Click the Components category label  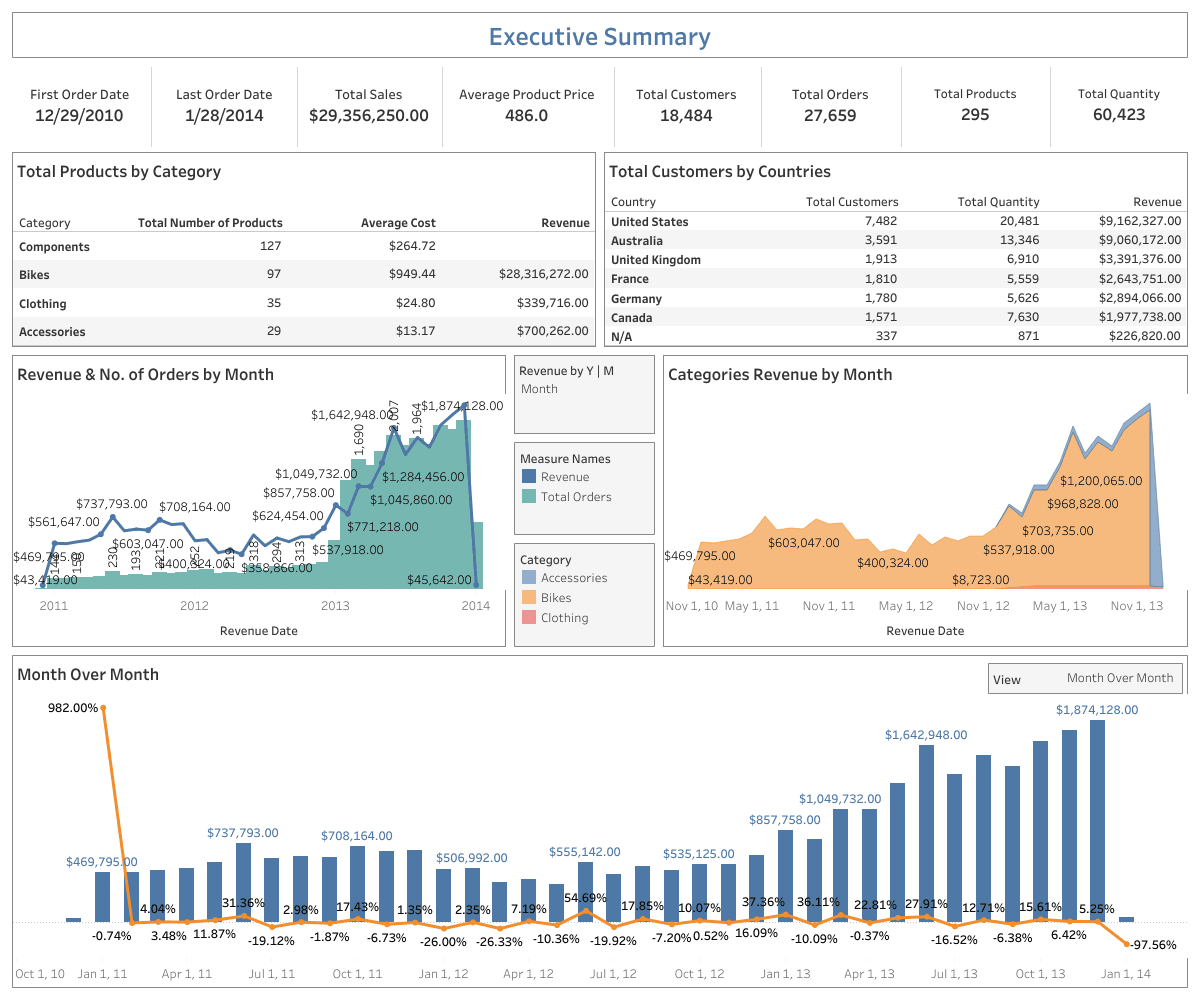54,247
